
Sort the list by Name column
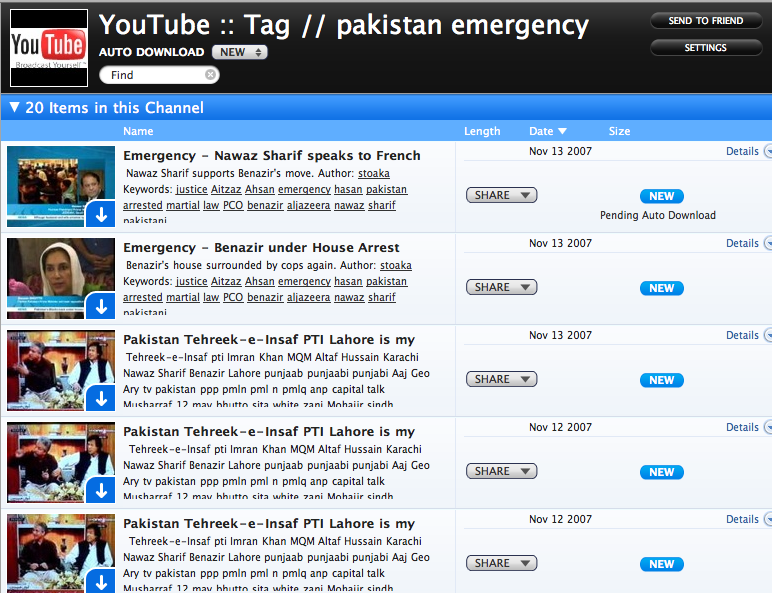point(138,131)
